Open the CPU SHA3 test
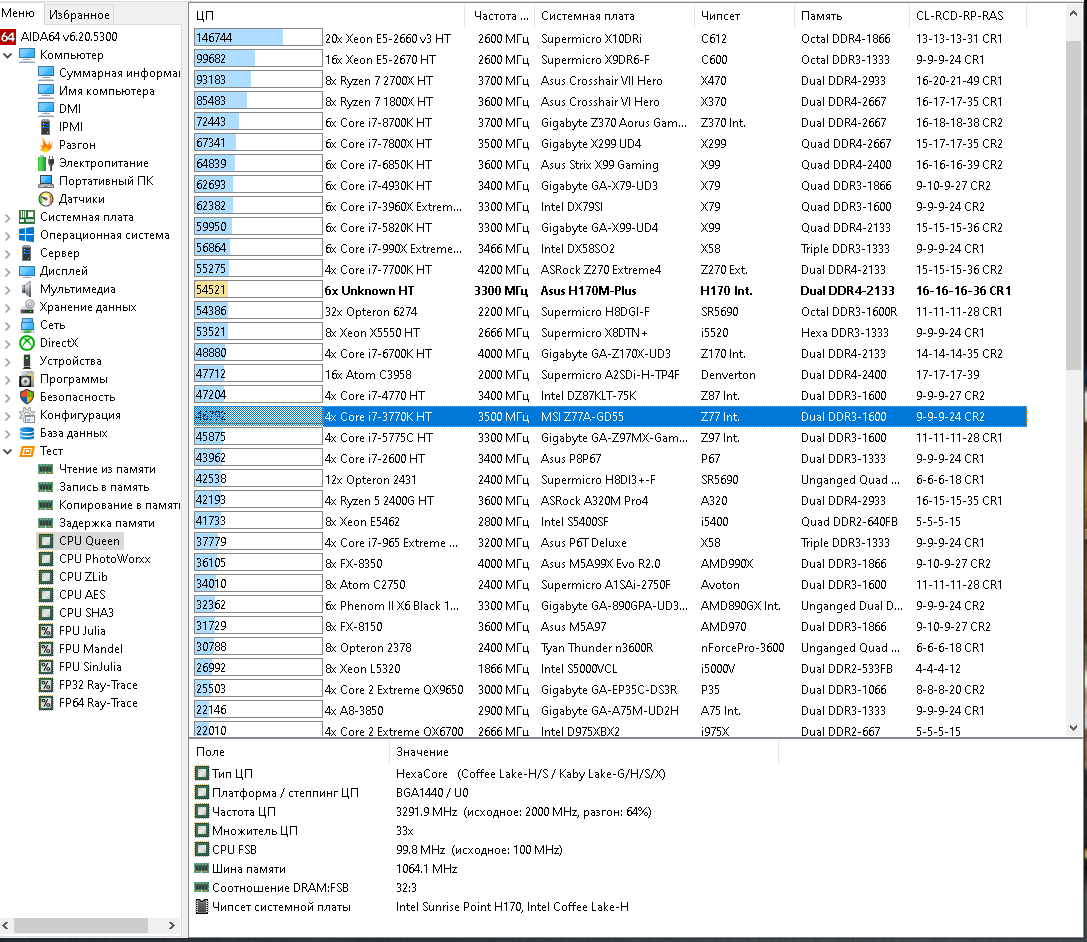 [x=86, y=613]
